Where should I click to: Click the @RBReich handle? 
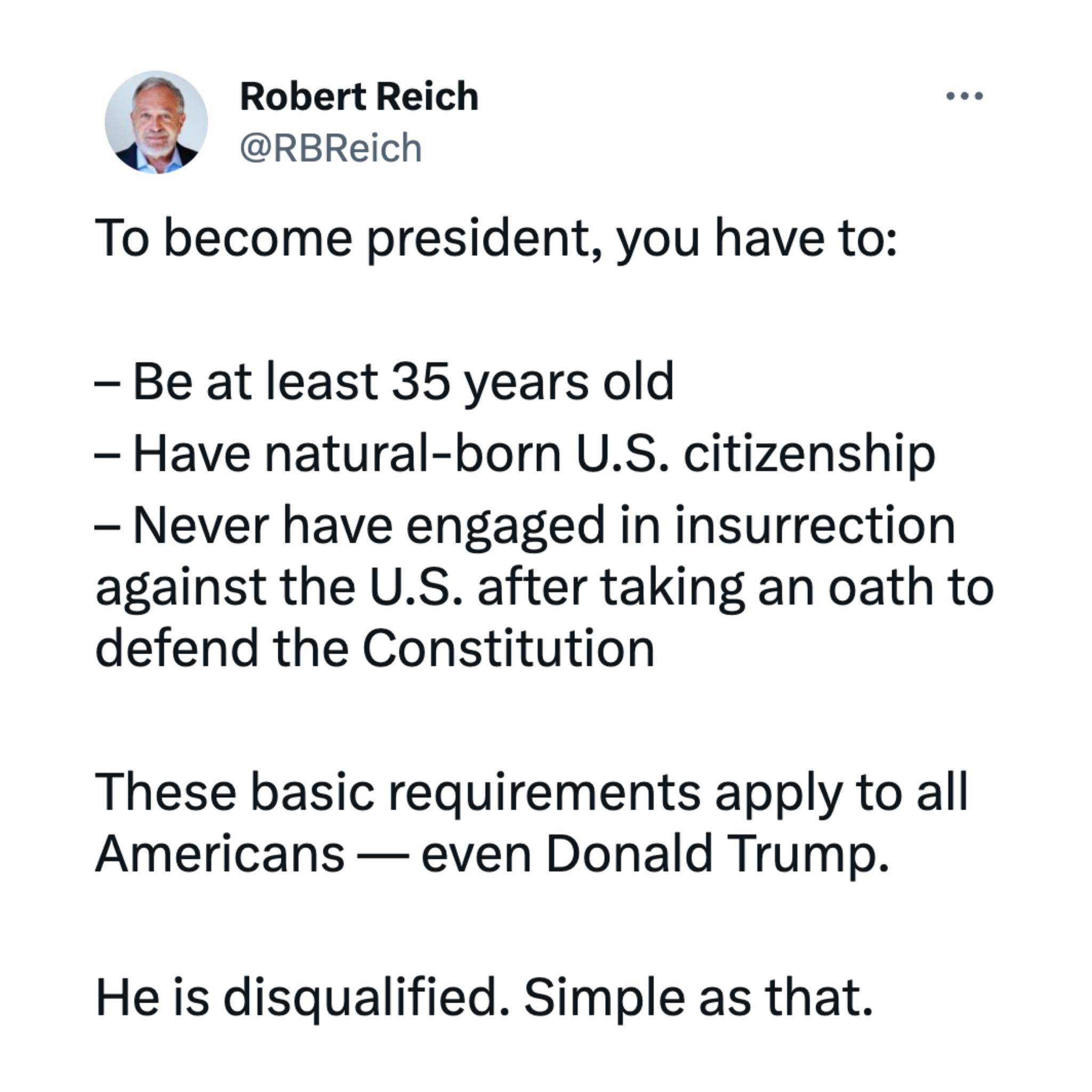pos(331,148)
